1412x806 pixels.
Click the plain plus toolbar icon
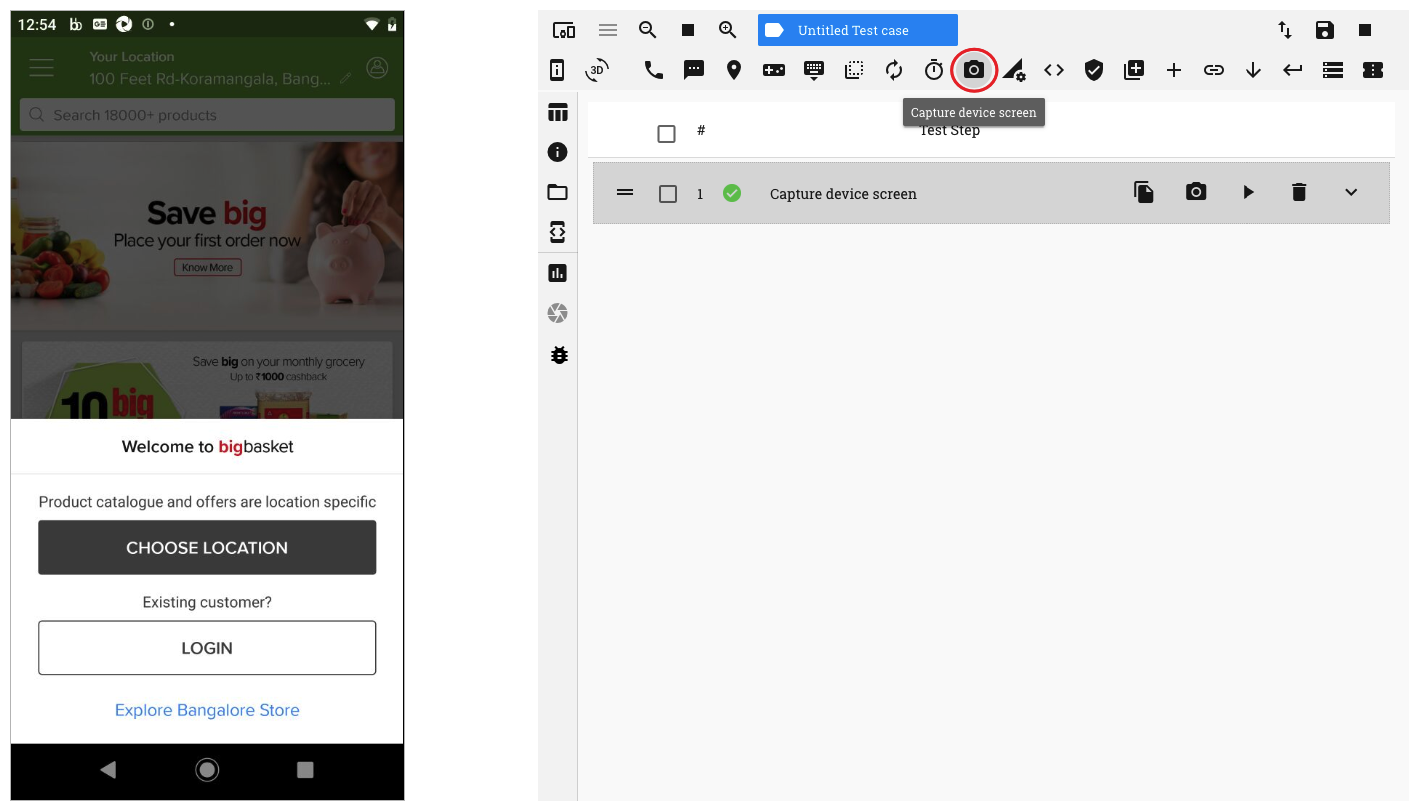pos(1174,70)
